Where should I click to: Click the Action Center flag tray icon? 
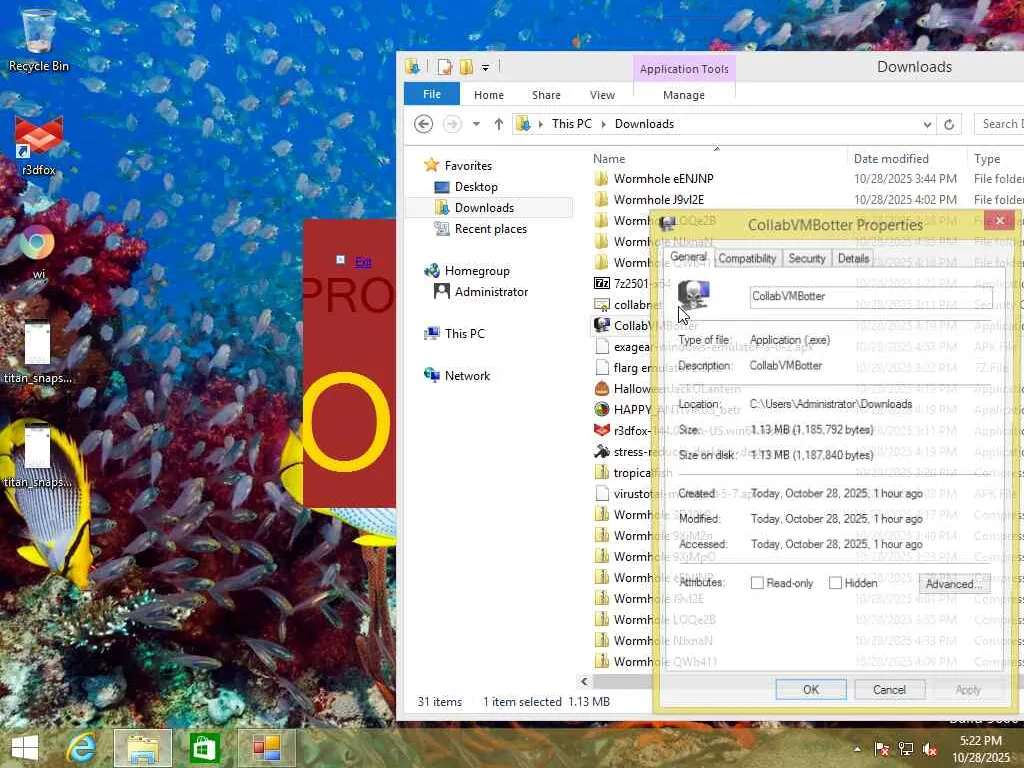[882, 749]
